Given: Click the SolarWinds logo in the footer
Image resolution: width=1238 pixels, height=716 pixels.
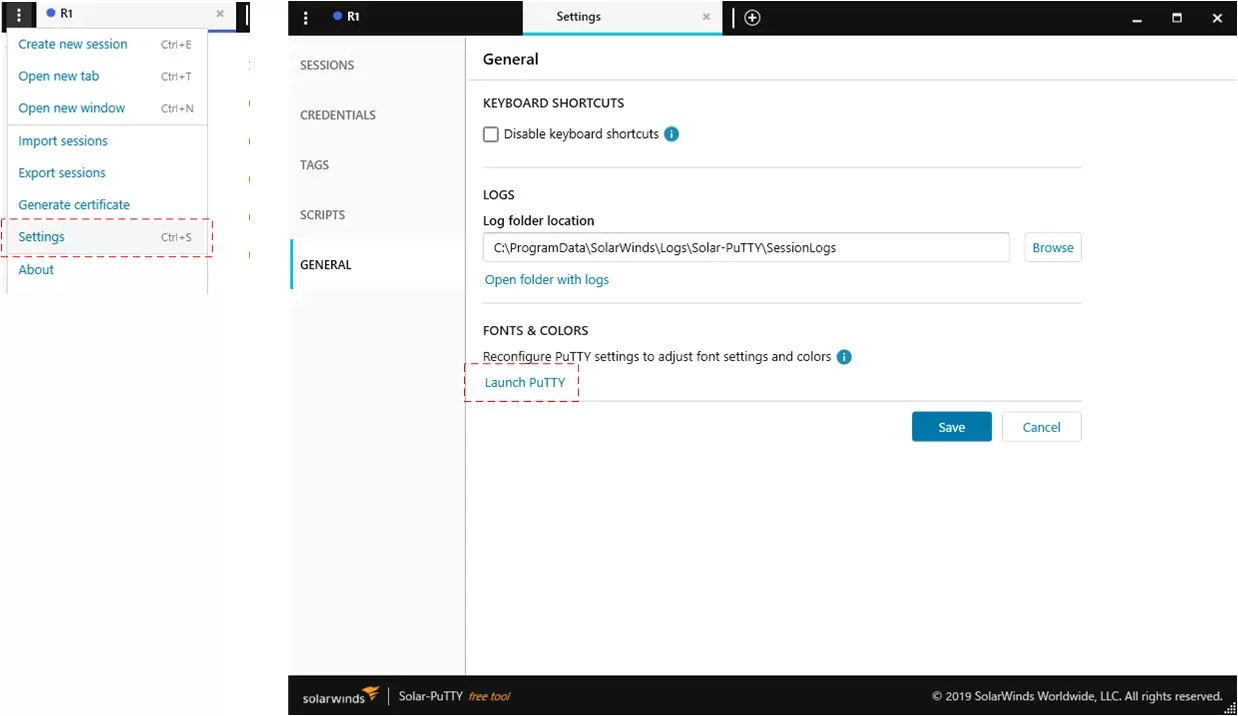Looking at the screenshot, I should click(x=341, y=696).
